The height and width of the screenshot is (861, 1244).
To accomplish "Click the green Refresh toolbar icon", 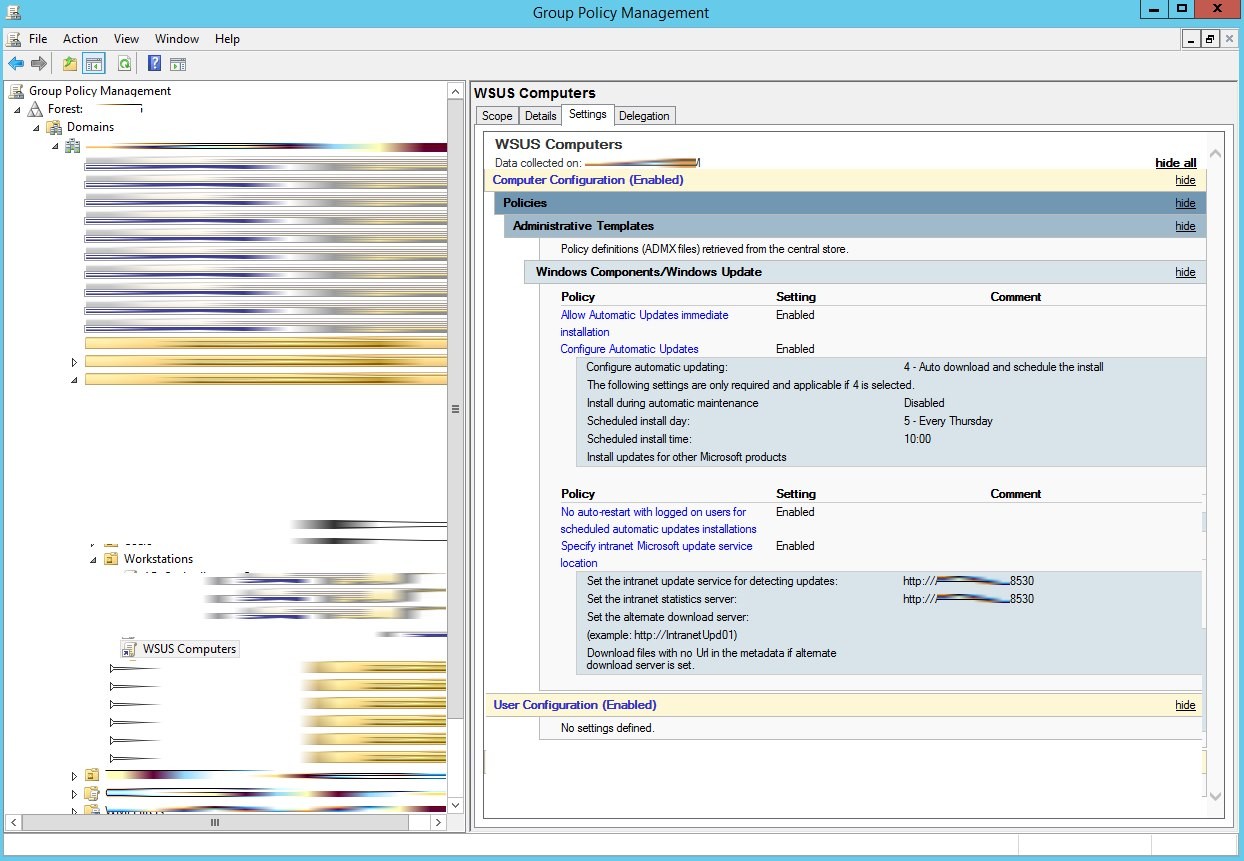I will (124, 64).
